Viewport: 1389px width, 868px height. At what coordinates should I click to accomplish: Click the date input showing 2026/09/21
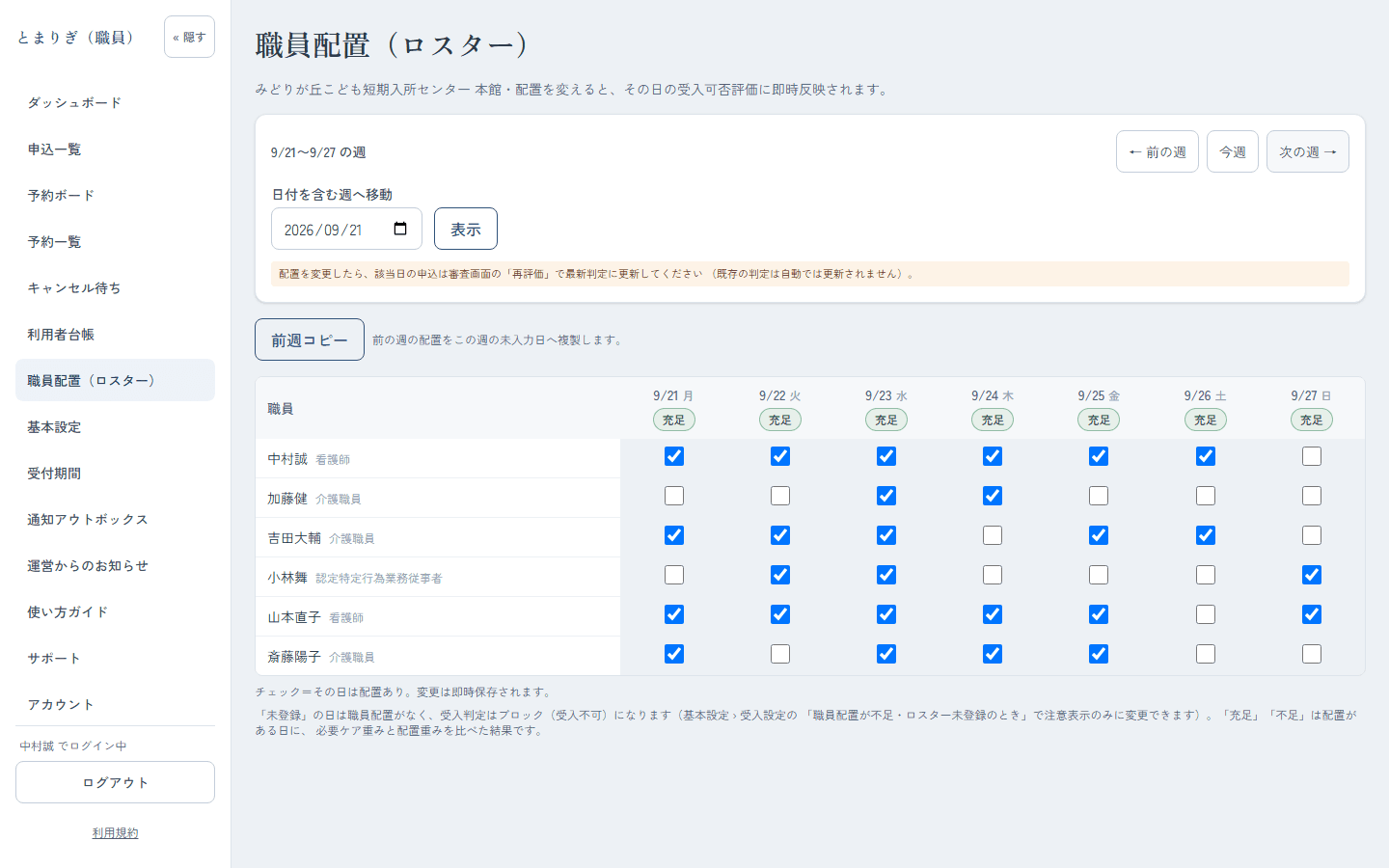tap(346, 229)
